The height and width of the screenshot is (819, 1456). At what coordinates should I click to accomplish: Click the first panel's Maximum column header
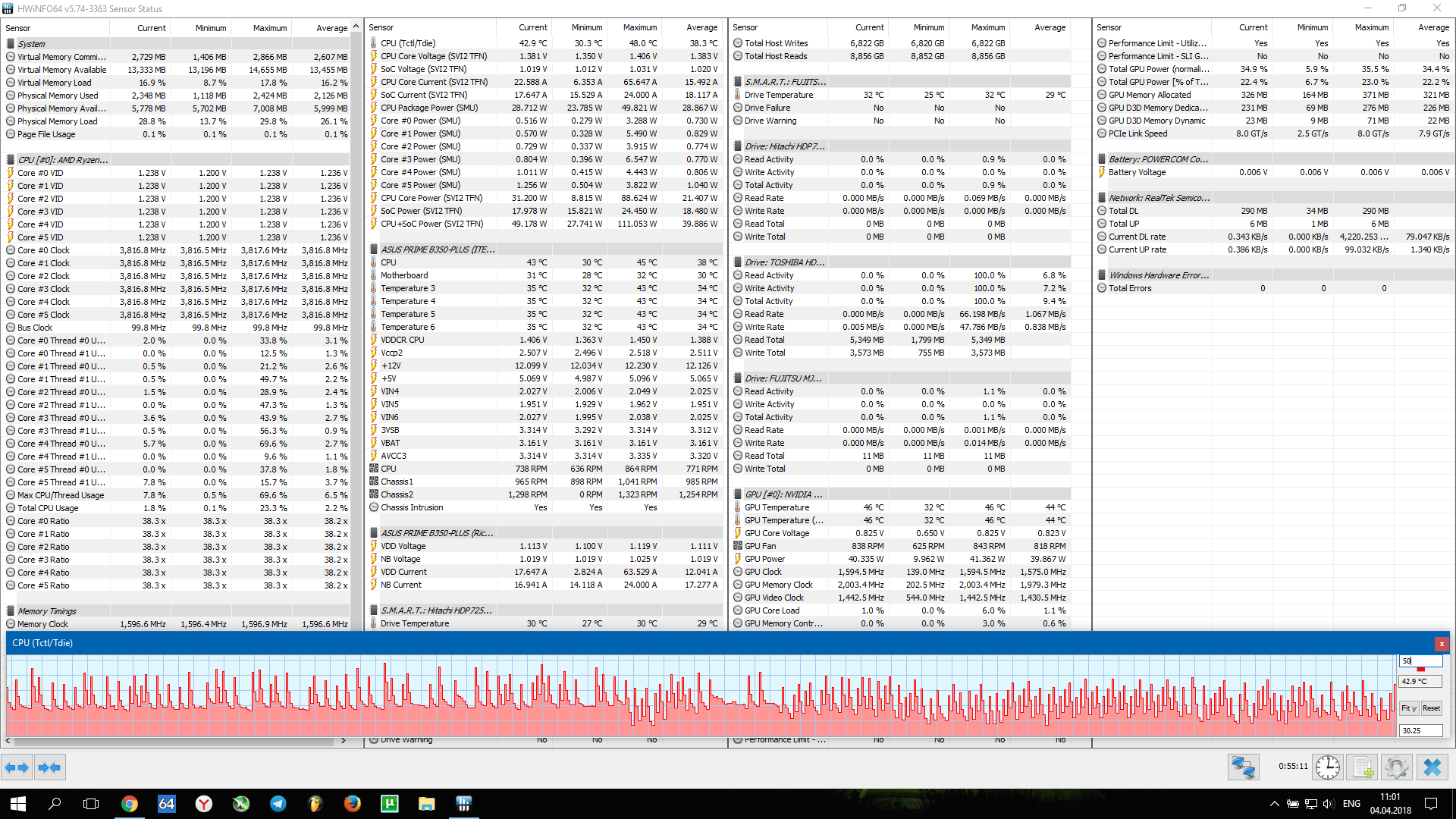[270, 28]
